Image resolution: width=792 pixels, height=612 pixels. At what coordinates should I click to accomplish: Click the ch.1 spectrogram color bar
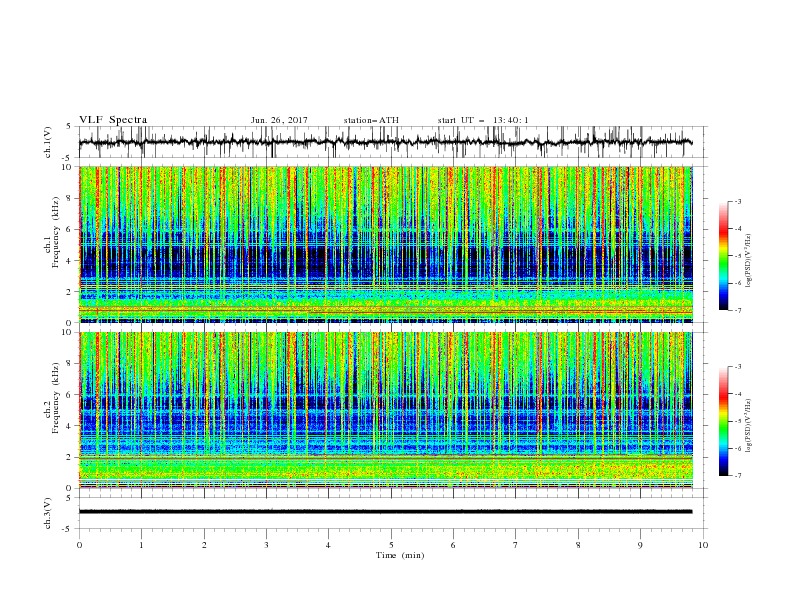[723, 255]
